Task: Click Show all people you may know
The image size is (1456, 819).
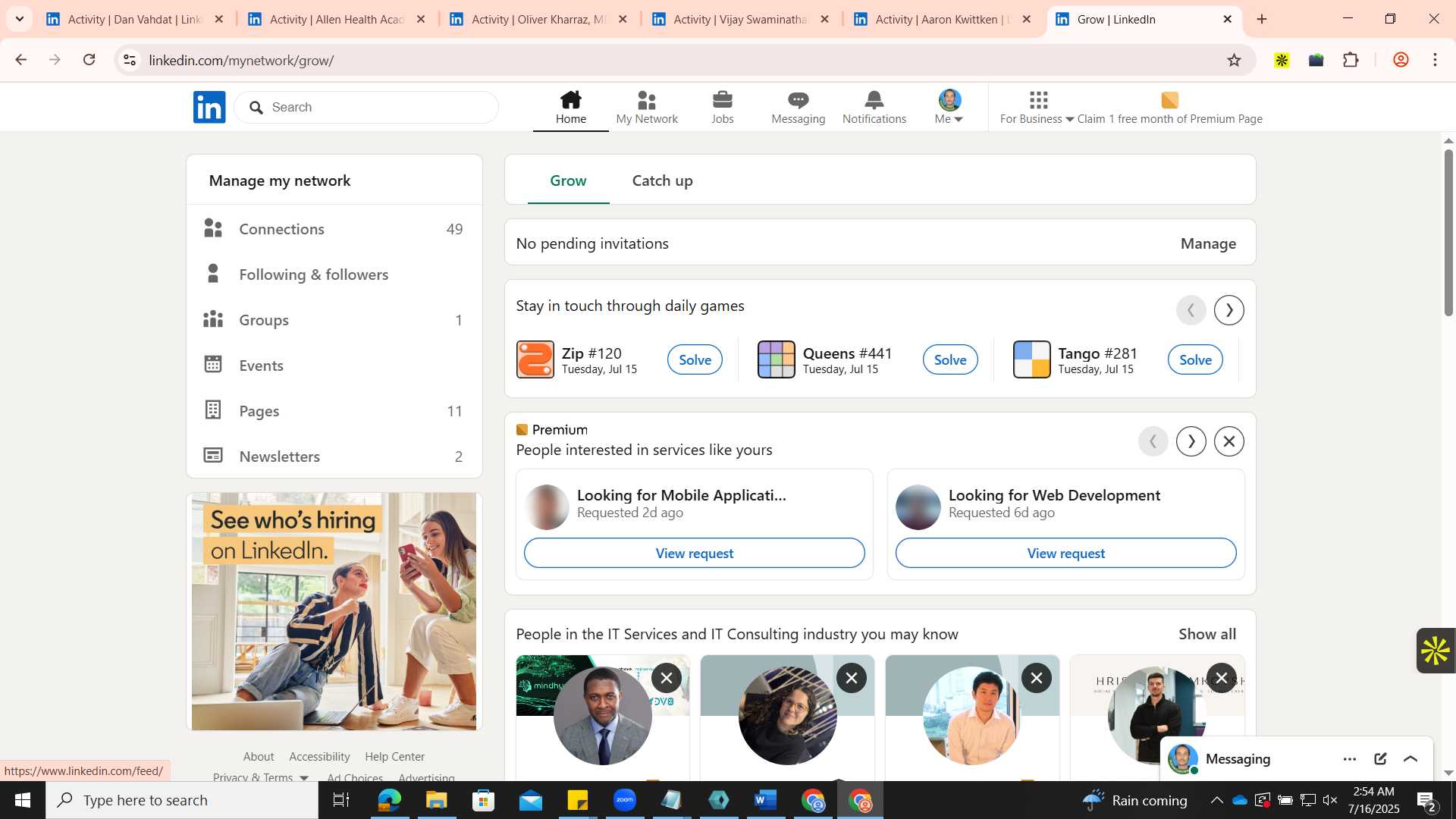Action: click(1207, 634)
